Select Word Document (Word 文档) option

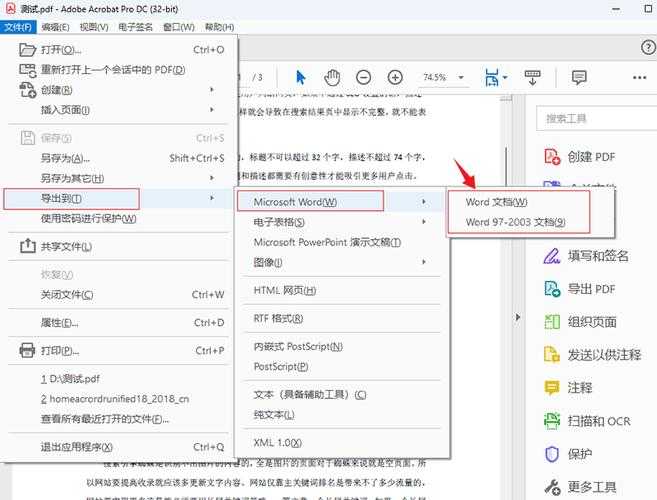tap(497, 202)
